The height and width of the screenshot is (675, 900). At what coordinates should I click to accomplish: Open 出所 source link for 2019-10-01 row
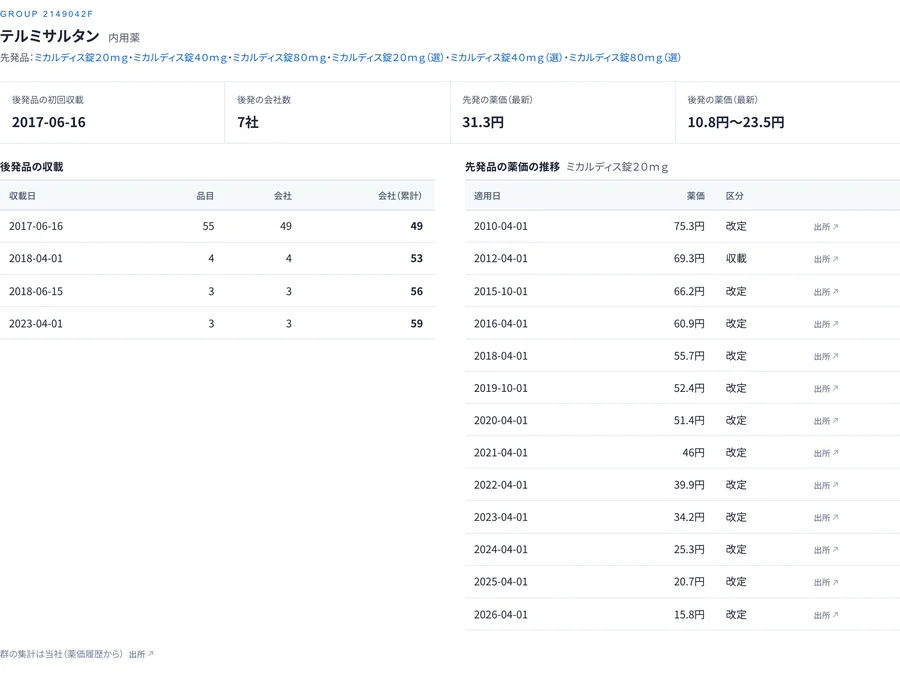[826, 389]
